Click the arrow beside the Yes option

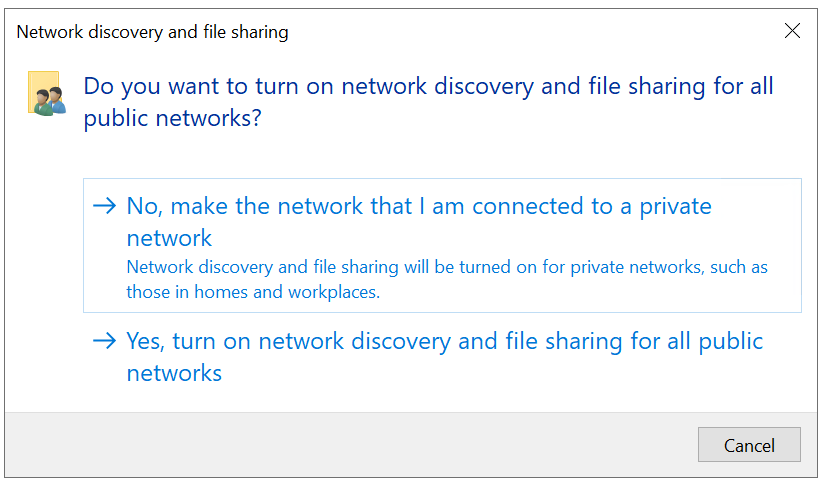[104, 341]
